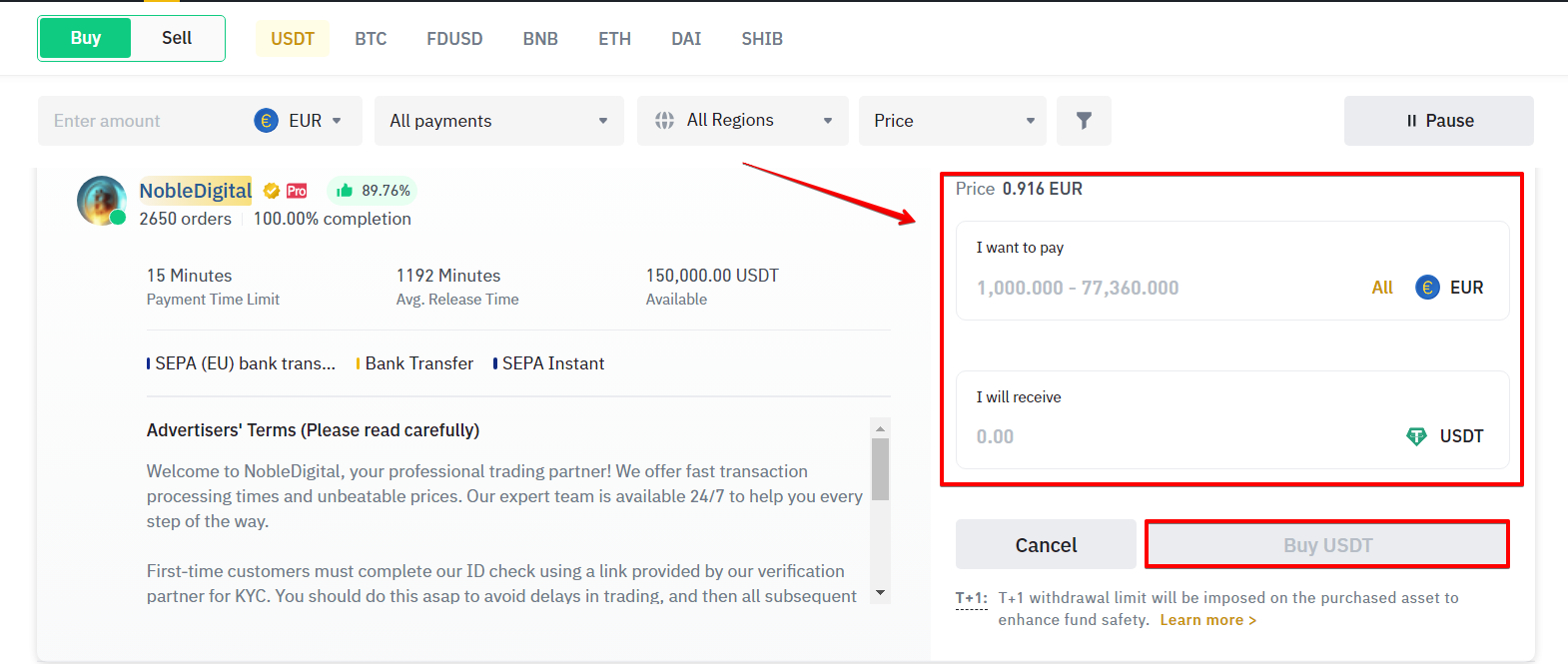Viewport: 1568px width, 664px height.
Task: Switch to the Buy tab
Action: 85,38
